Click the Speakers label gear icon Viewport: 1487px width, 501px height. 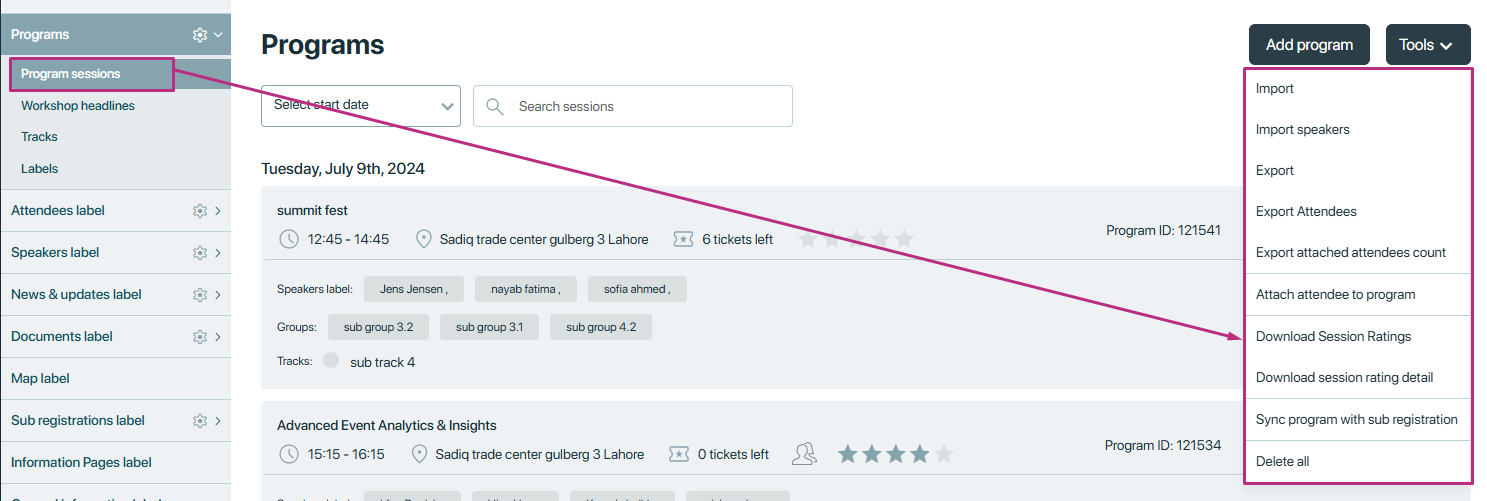tap(200, 253)
